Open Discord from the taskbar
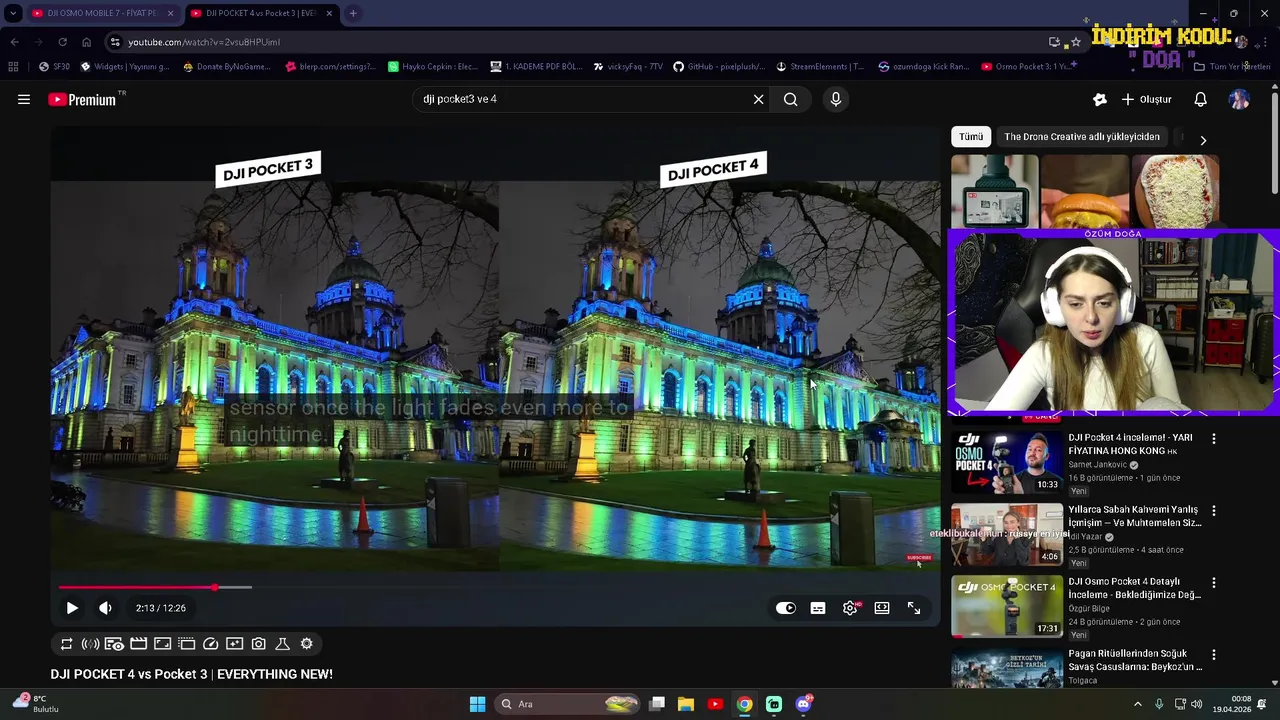 [x=803, y=704]
